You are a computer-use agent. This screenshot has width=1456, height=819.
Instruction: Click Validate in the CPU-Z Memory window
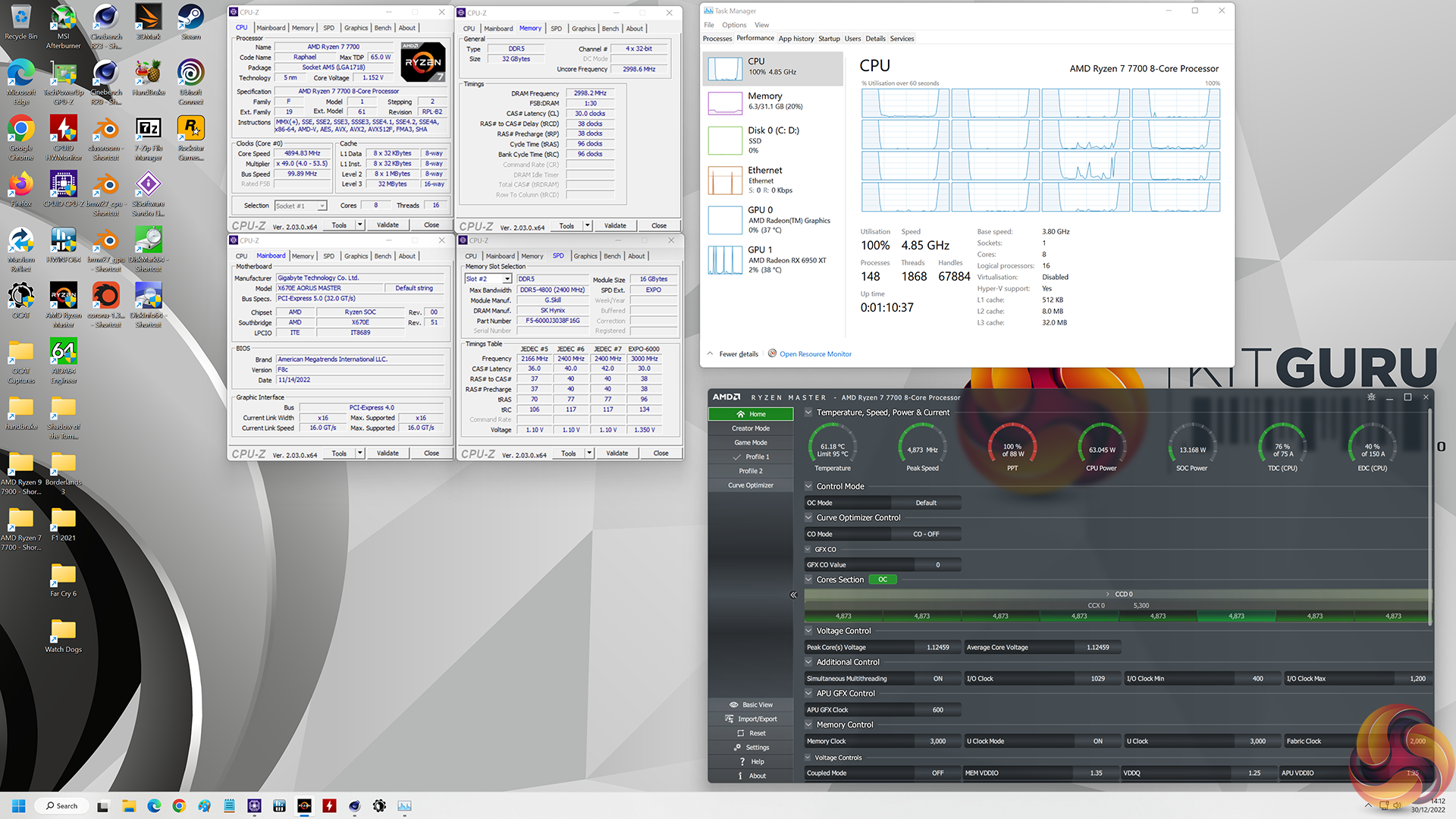(615, 226)
